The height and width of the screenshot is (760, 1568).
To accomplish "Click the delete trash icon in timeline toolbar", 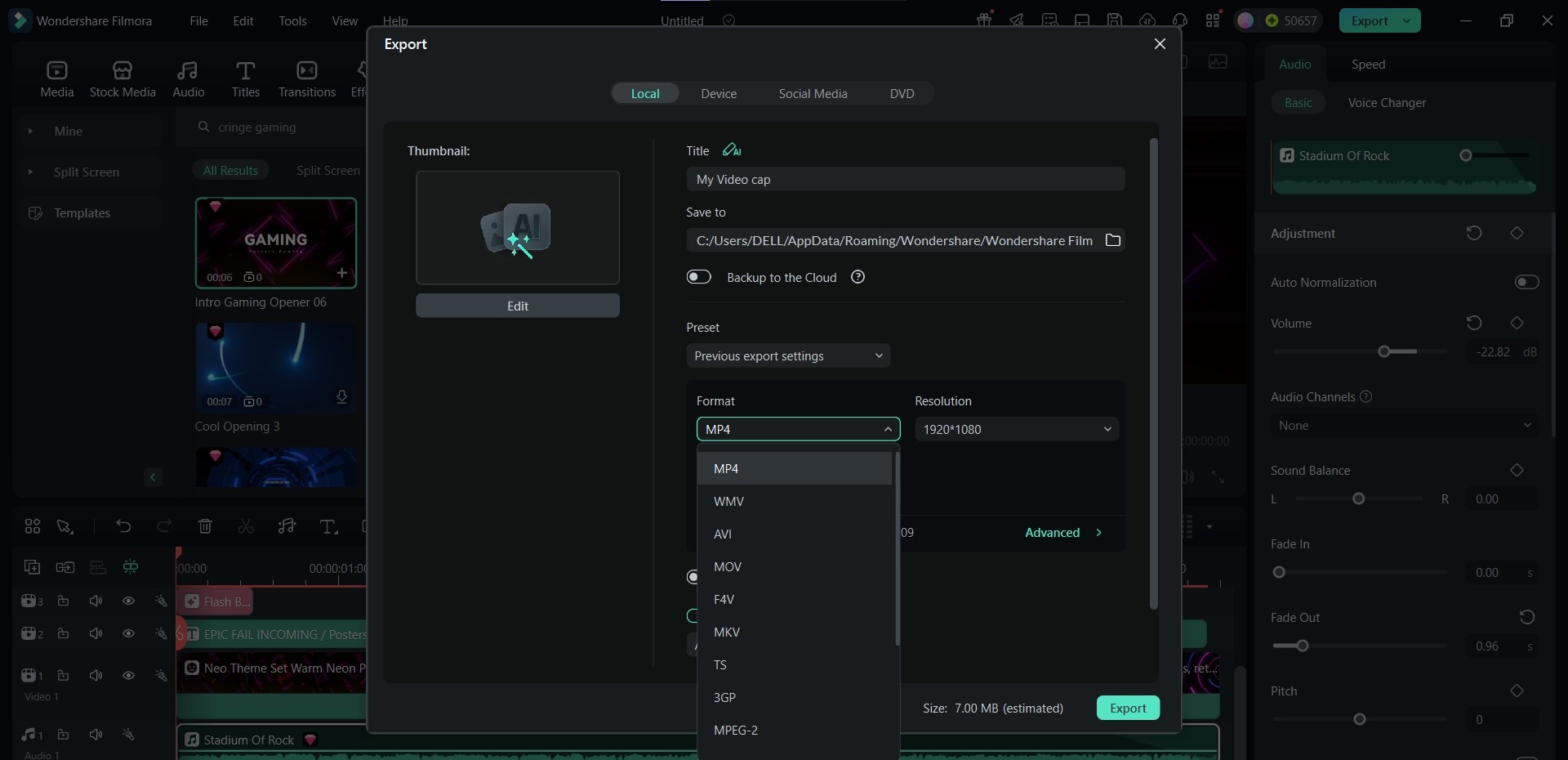I will [205, 526].
